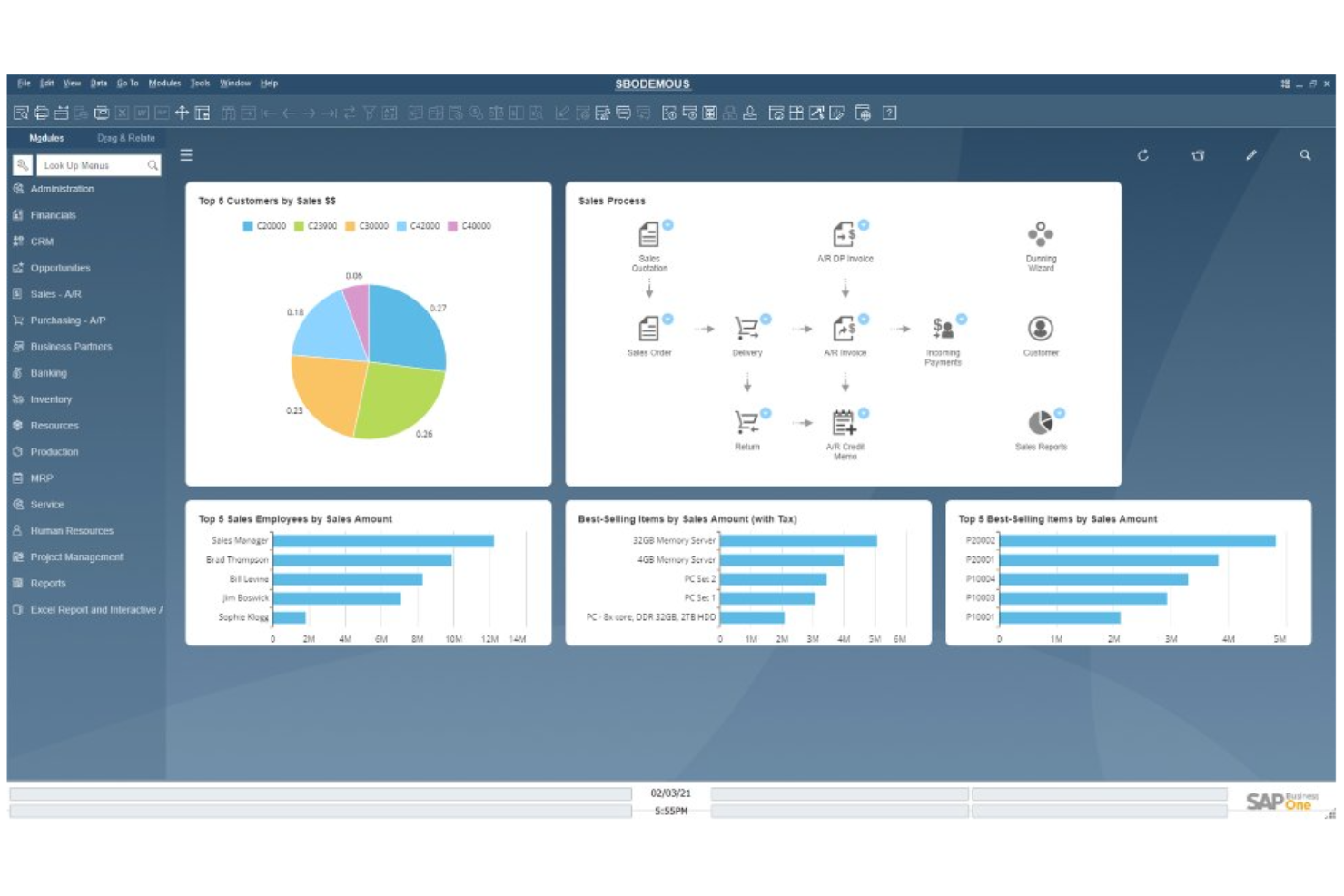Screen dimensions: 1344x896
Task: Click the refresh icon on the dashboard header
Action: [1143, 155]
